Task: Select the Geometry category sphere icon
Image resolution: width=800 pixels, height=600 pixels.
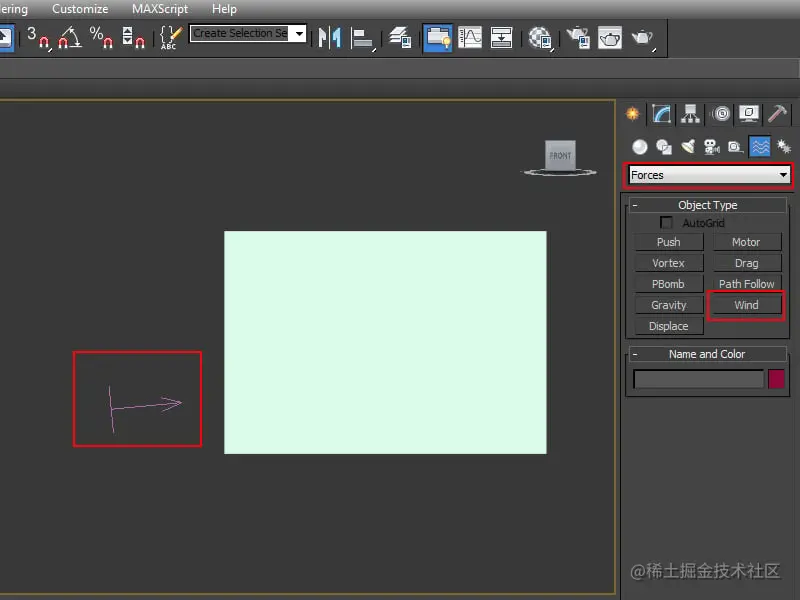Action: [x=640, y=147]
